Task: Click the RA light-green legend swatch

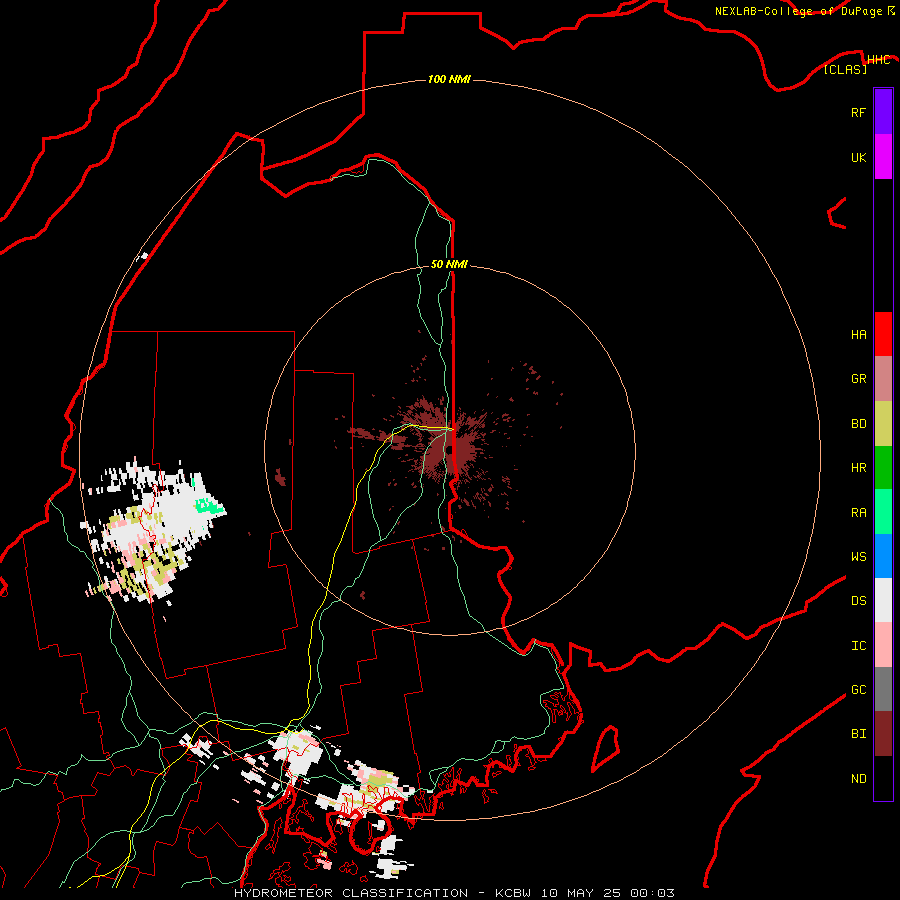Action: click(x=883, y=512)
